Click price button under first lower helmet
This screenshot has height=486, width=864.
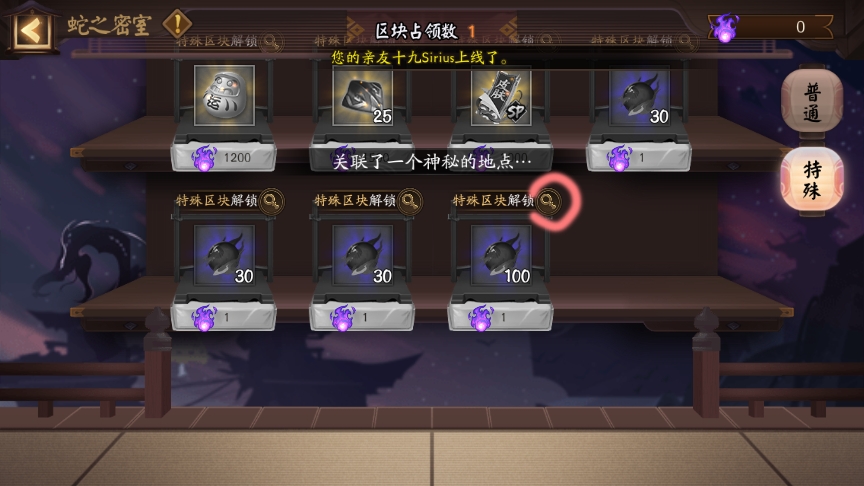(x=224, y=317)
